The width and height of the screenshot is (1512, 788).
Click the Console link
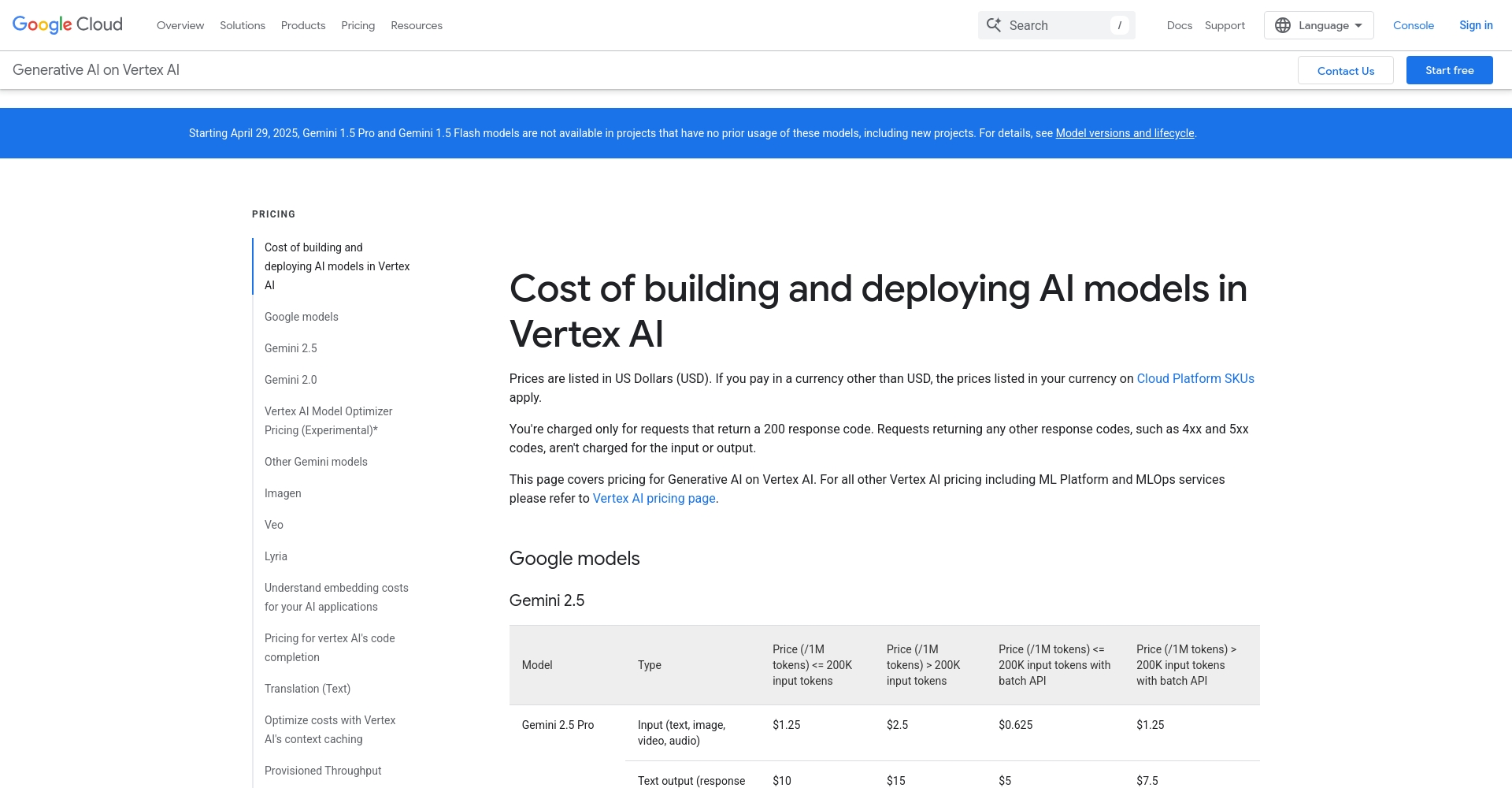tap(1414, 25)
